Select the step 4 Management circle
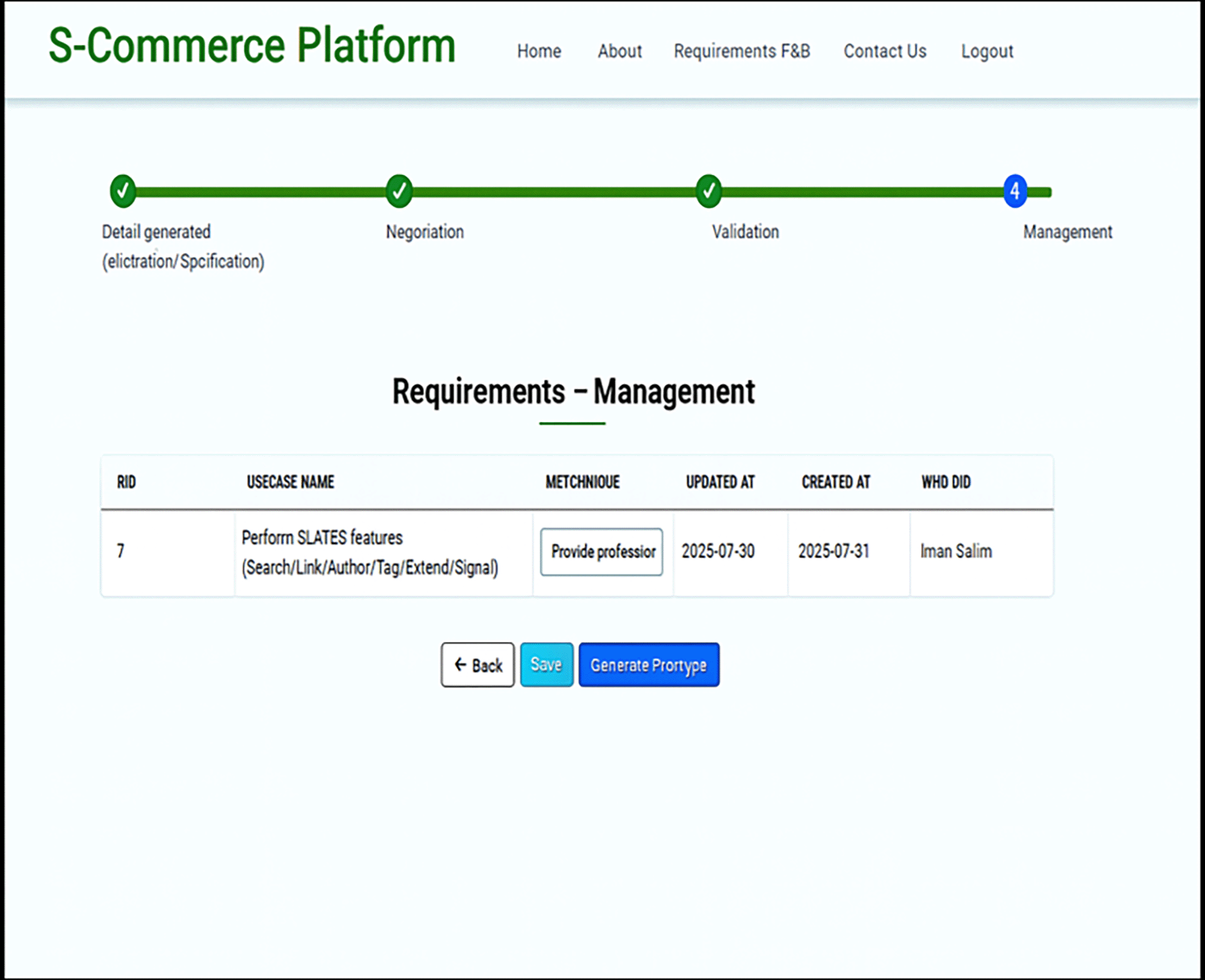The image size is (1205, 980). (x=1014, y=191)
